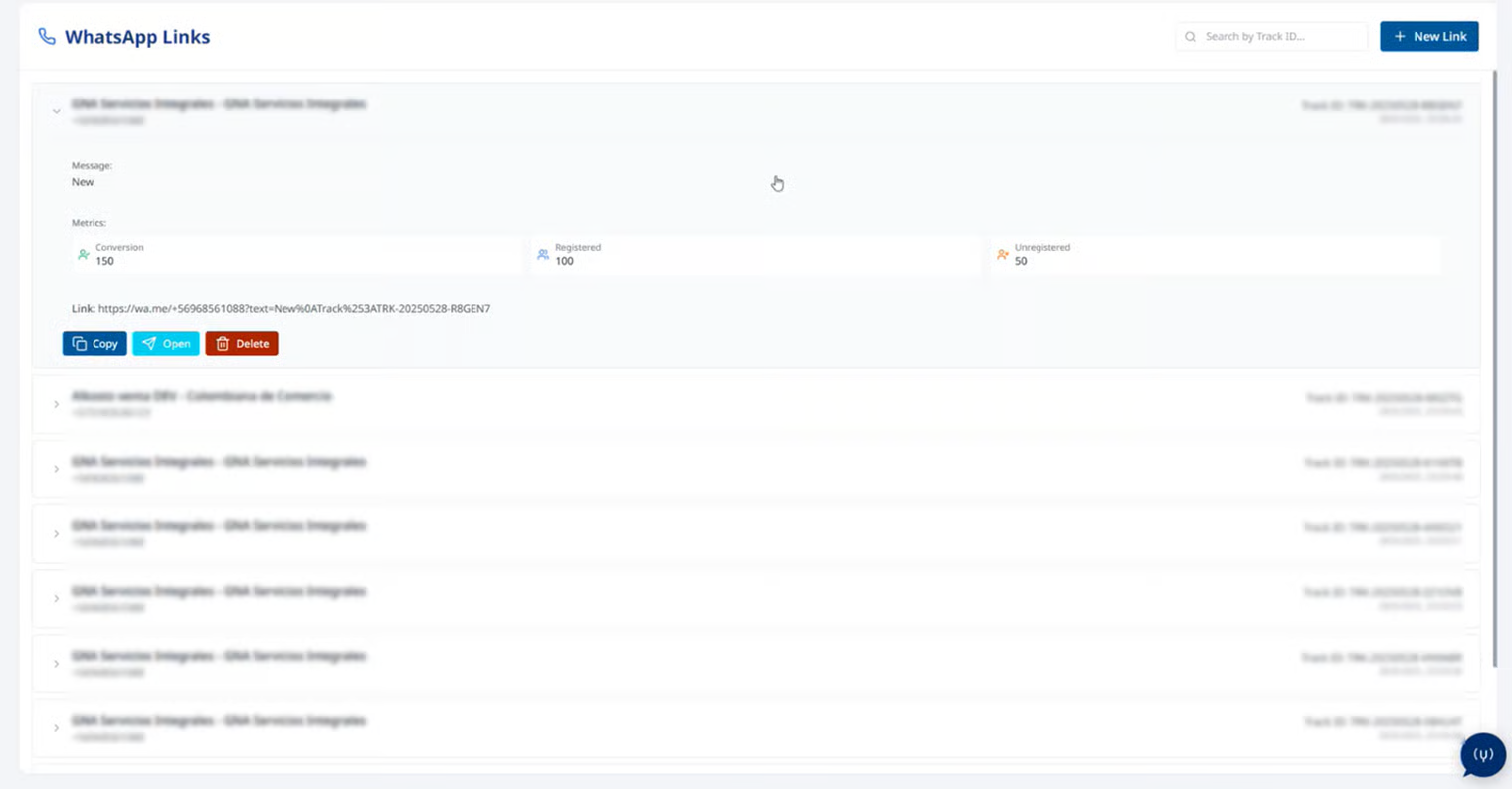1512x789 pixels.
Task: Click the trash icon on the Delete button
Action: 223,344
